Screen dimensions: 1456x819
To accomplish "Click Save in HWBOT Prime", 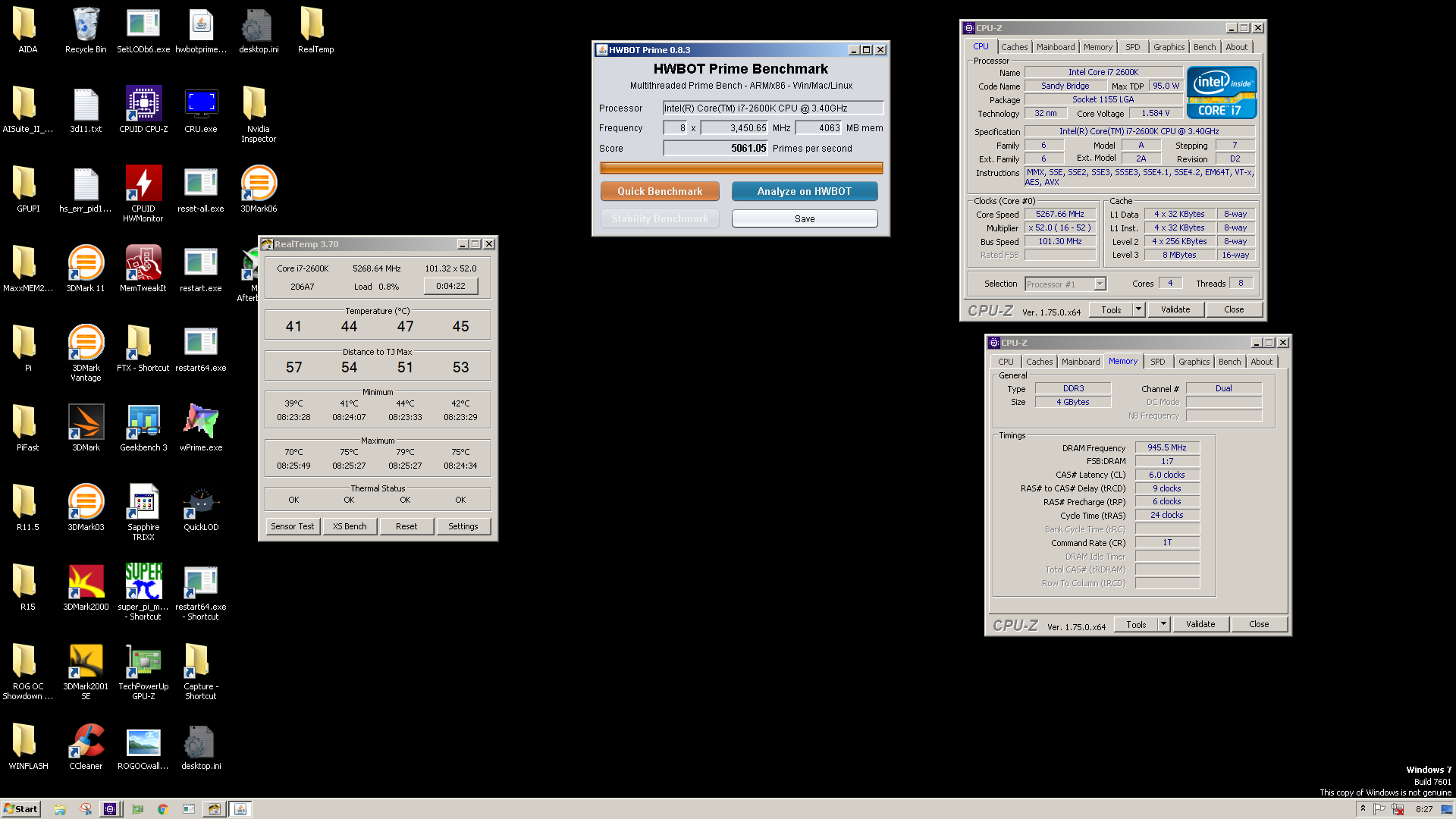I will coord(804,218).
